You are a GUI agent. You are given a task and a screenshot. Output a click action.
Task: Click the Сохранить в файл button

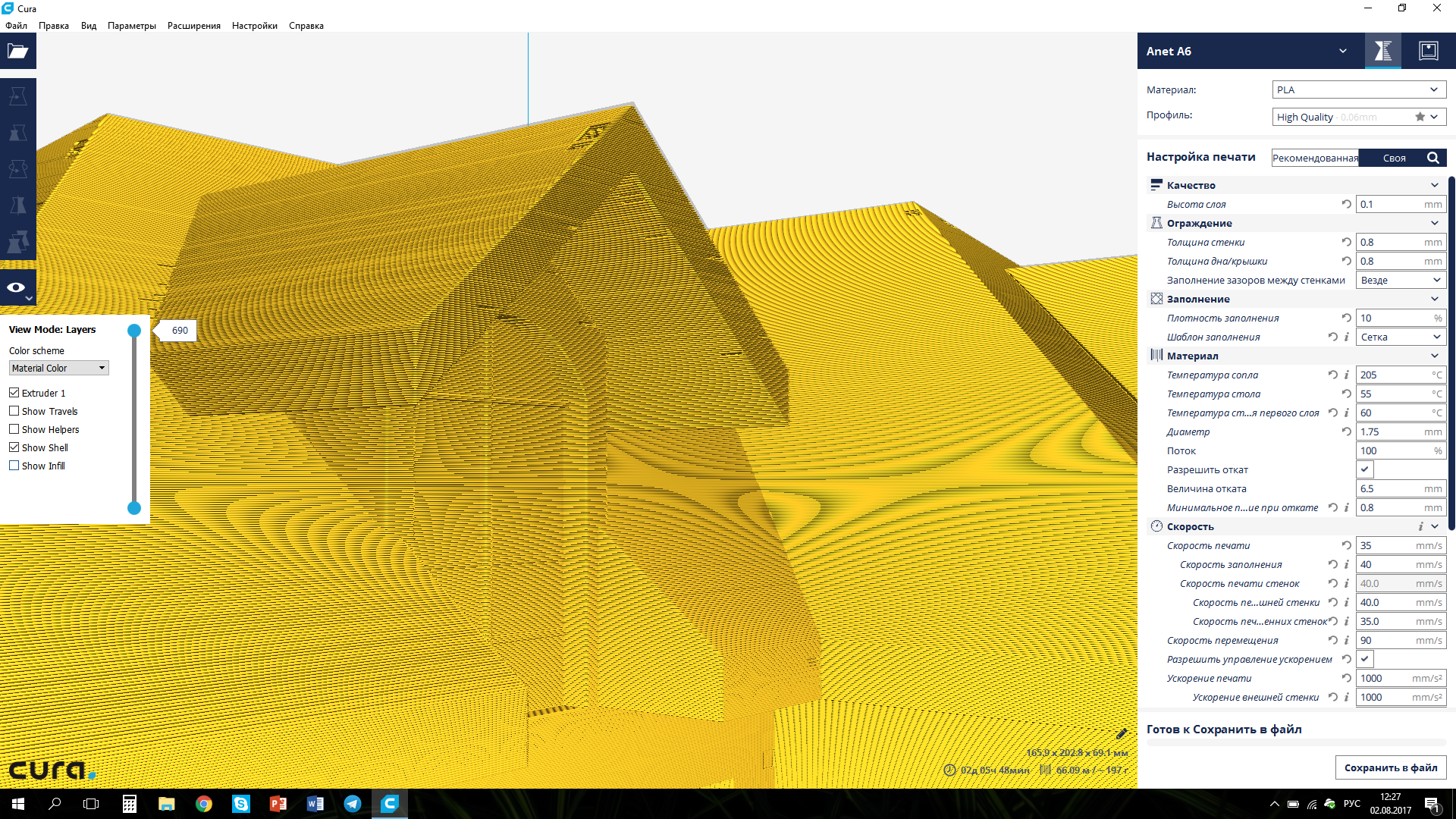click(x=1390, y=767)
